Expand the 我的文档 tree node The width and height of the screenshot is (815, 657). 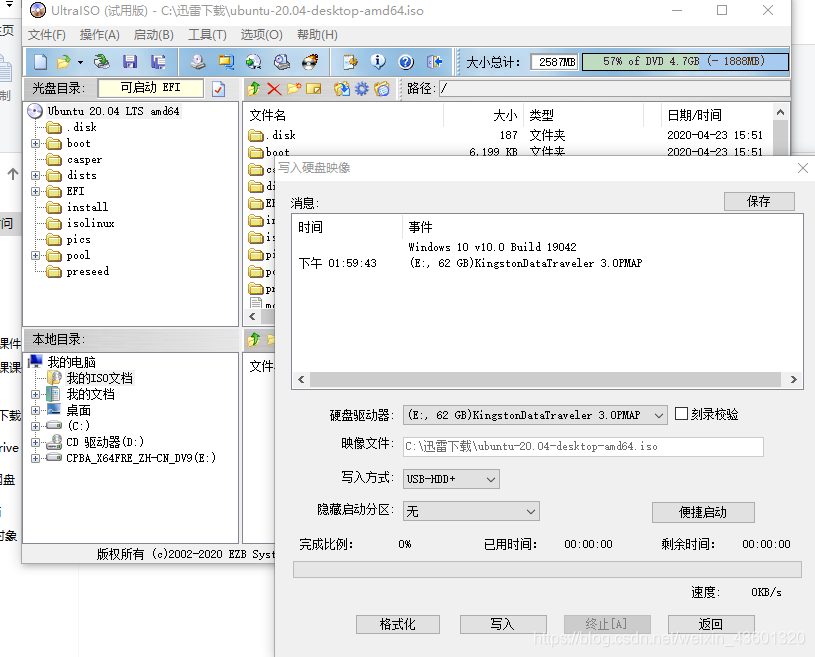pos(35,395)
